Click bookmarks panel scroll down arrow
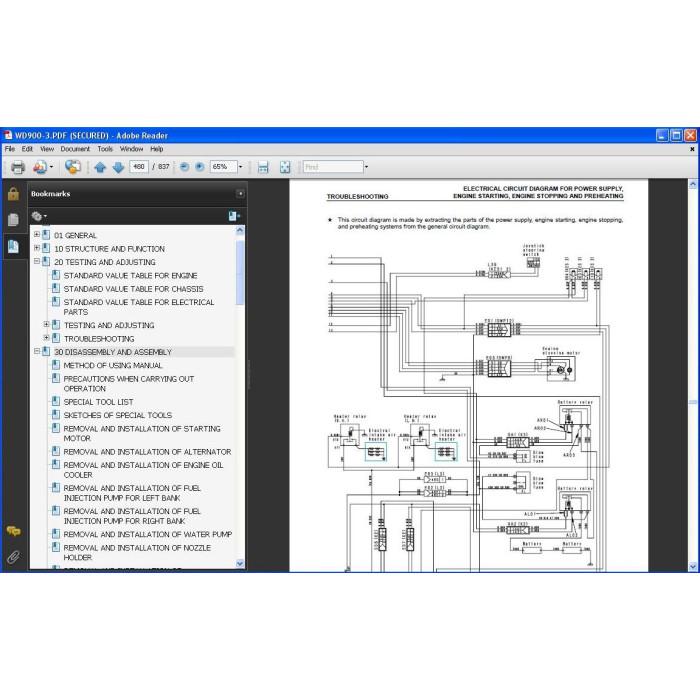 (x=240, y=563)
